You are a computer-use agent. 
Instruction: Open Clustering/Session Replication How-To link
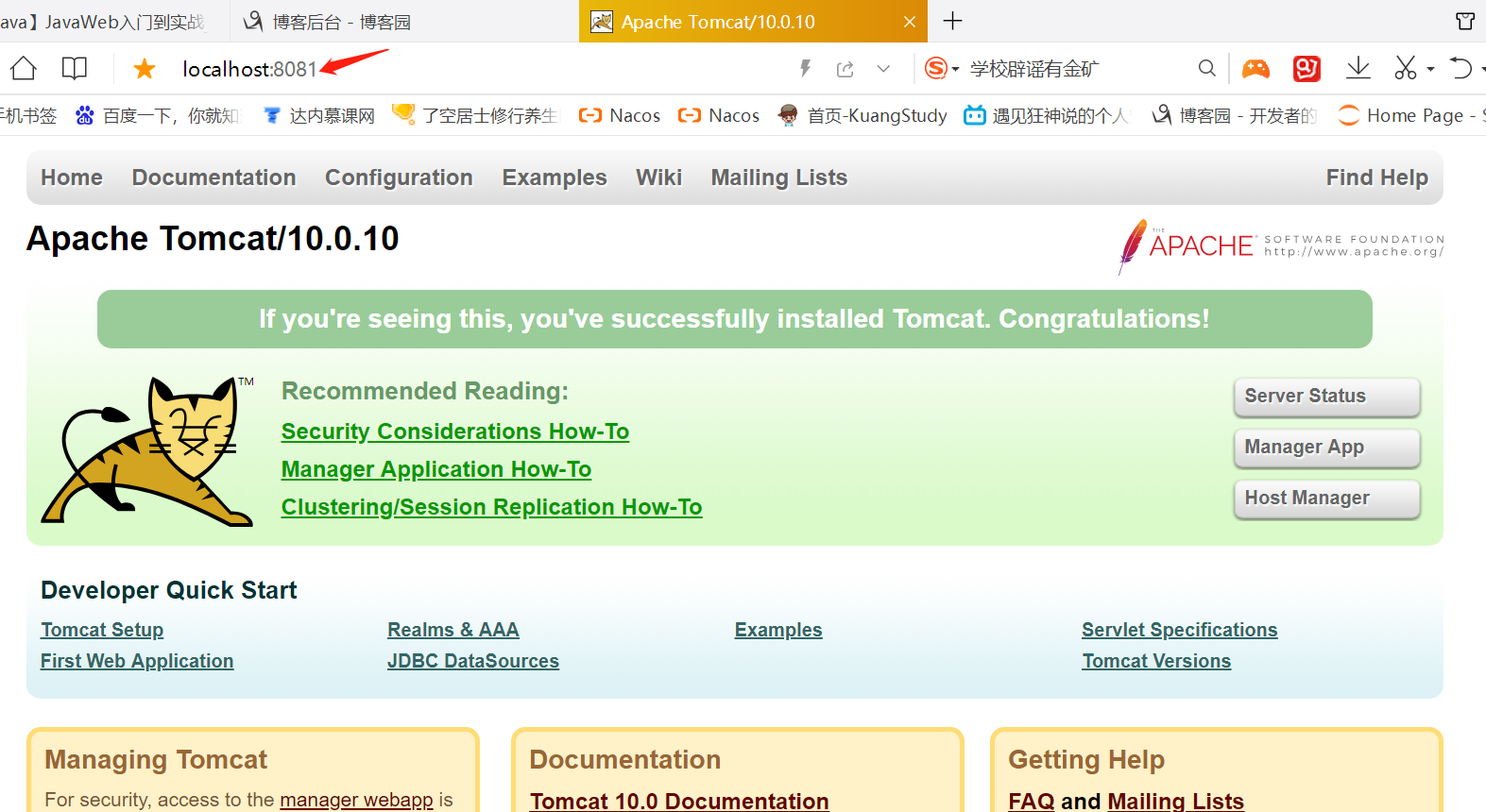click(x=492, y=507)
